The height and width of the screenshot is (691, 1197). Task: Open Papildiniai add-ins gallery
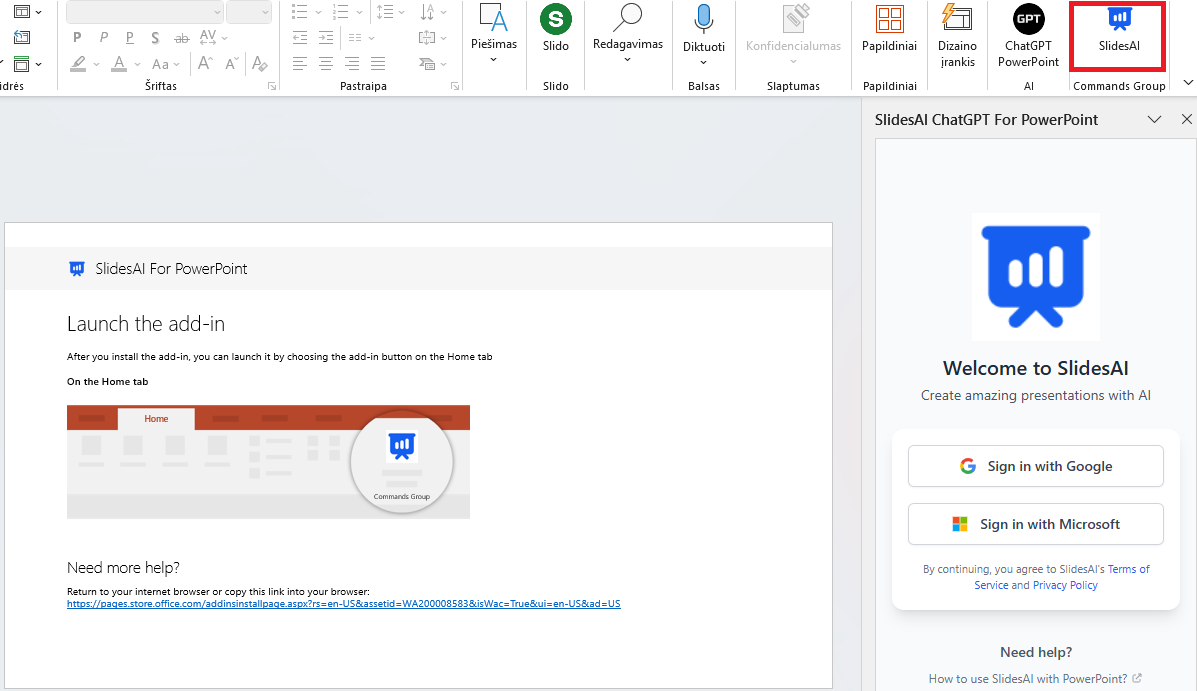tap(889, 30)
